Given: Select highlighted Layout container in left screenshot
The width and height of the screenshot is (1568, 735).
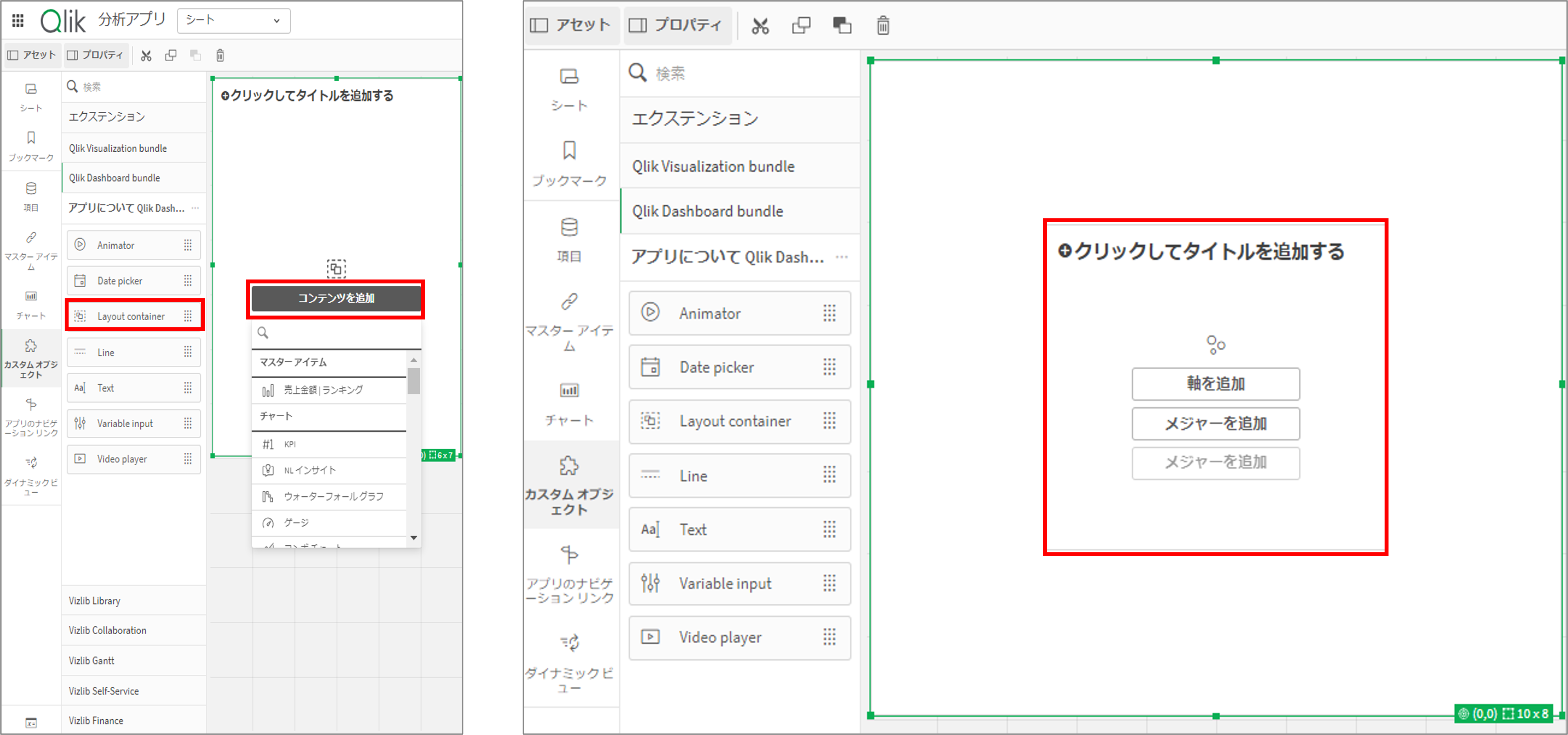Looking at the screenshot, I should (x=134, y=316).
